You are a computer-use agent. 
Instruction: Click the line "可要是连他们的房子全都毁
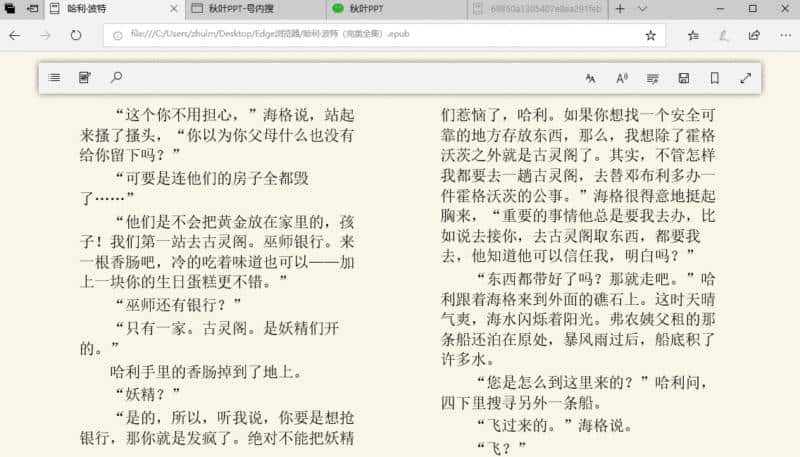[x=212, y=179]
